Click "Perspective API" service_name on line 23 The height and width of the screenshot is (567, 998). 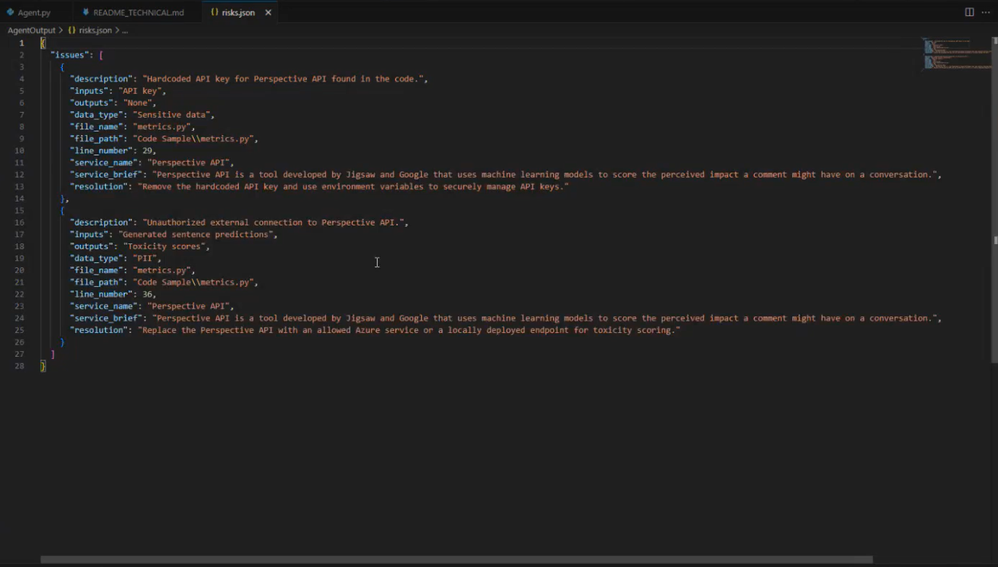188,306
